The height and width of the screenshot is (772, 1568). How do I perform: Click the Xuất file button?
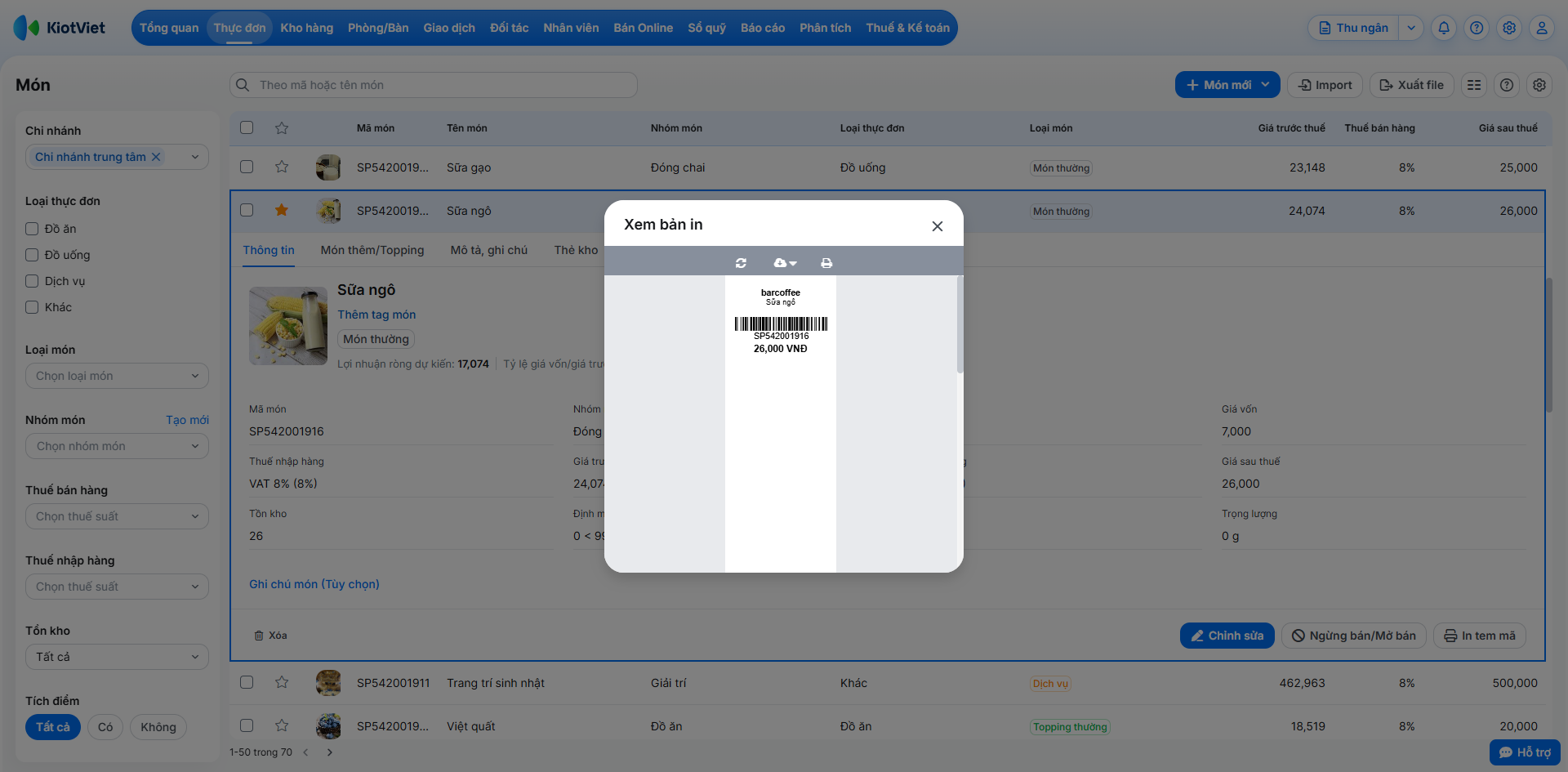point(1411,85)
